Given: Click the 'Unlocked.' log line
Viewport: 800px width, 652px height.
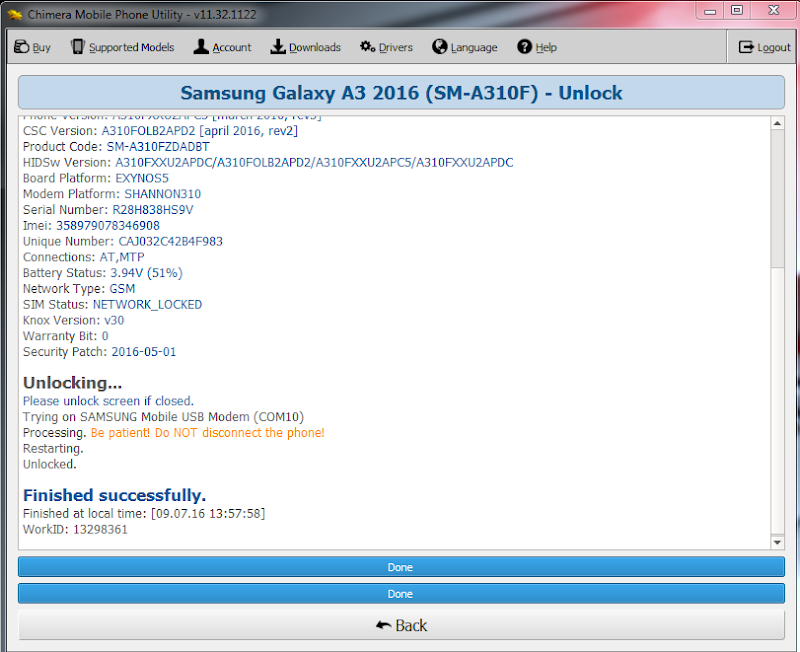Looking at the screenshot, I should coord(49,464).
